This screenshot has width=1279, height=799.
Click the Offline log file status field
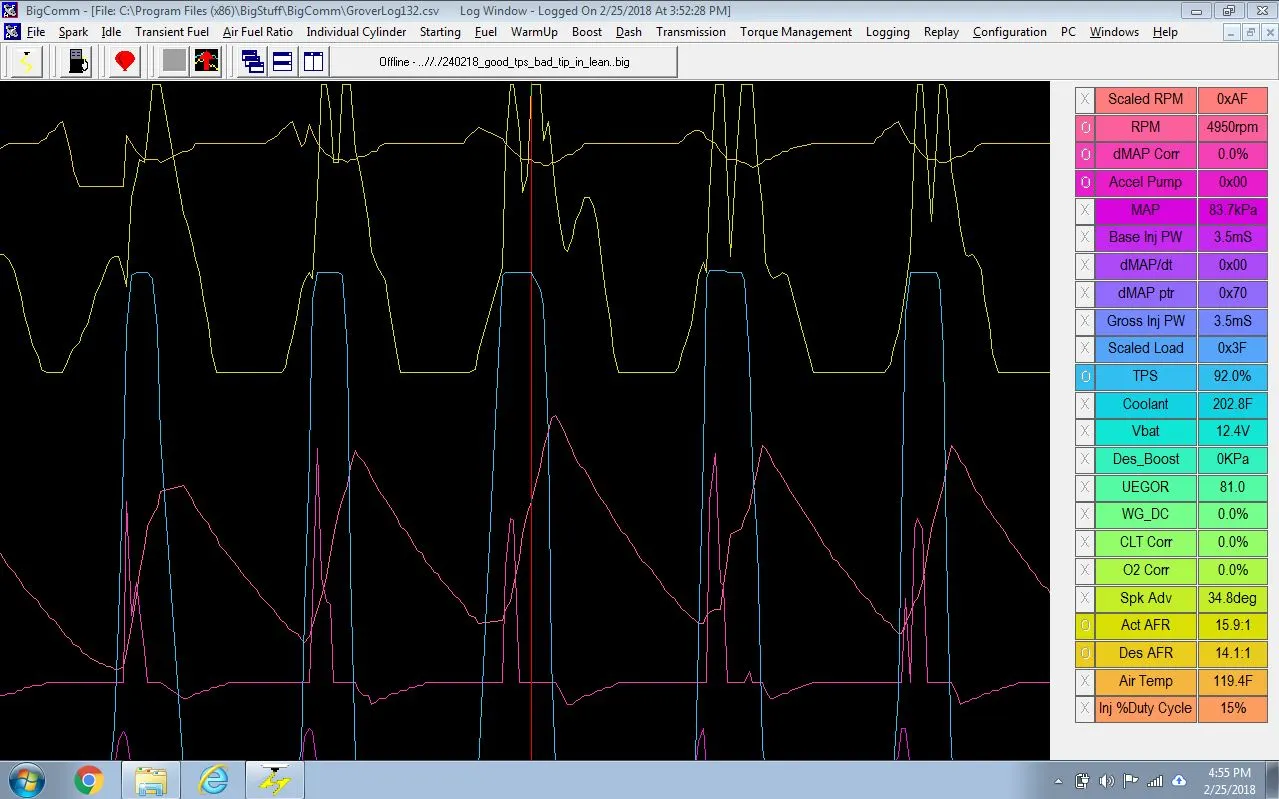click(x=504, y=62)
